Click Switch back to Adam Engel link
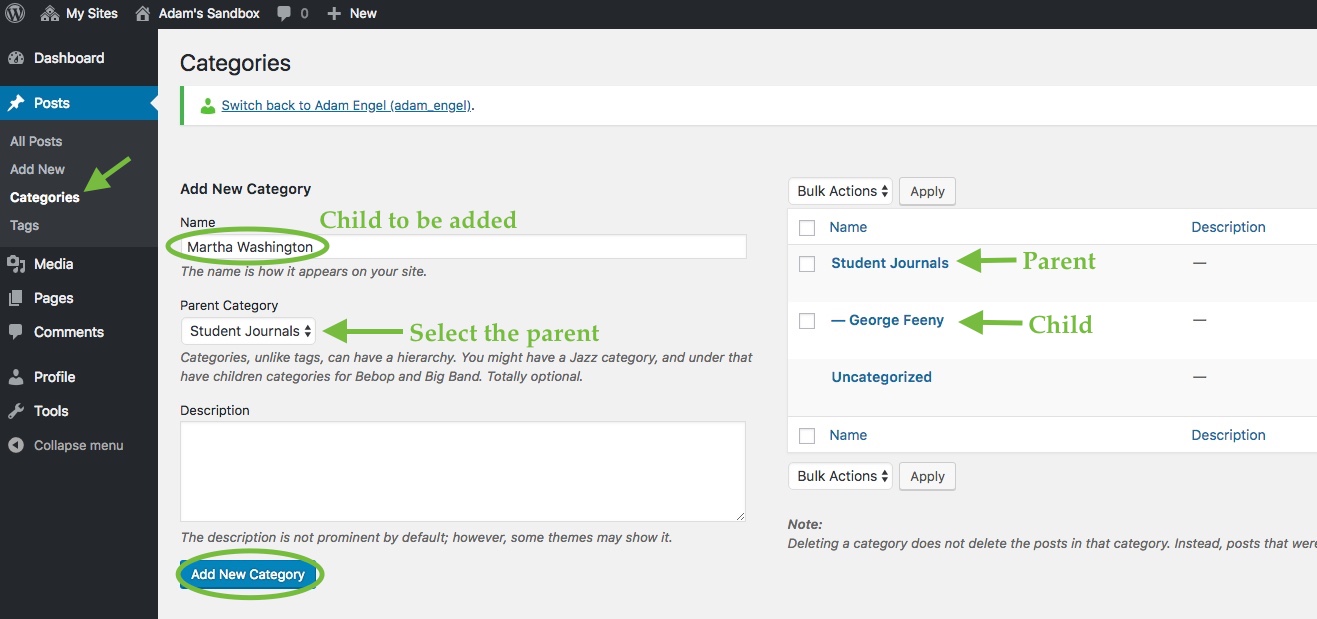The height and width of the screenshot is (619, 1317). pos(346,105)
